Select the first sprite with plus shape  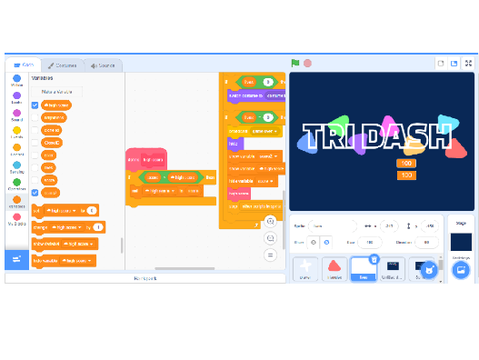[x=305, y=269]
